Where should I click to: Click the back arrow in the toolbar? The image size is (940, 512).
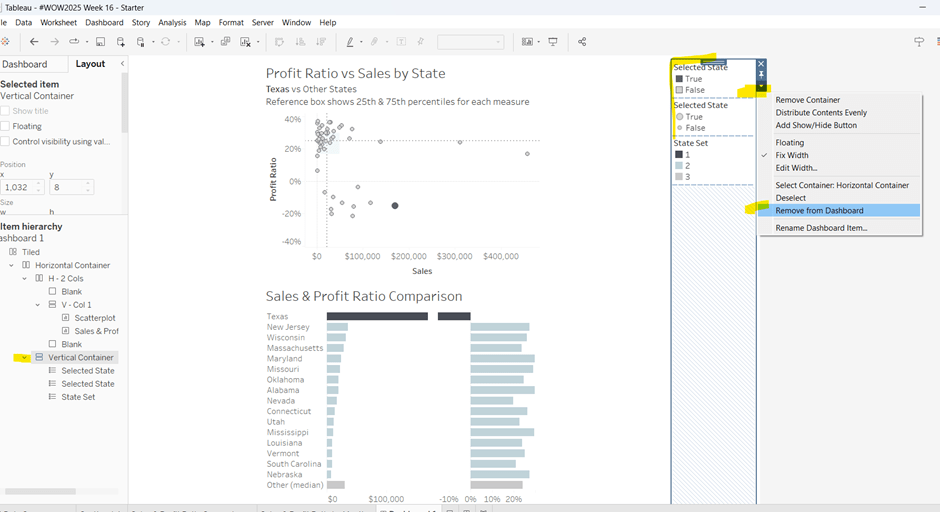tap(34, 42)
